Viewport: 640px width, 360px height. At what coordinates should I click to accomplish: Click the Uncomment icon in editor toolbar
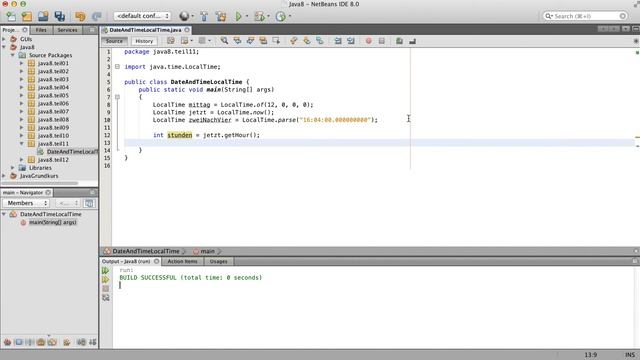[412, 41]
